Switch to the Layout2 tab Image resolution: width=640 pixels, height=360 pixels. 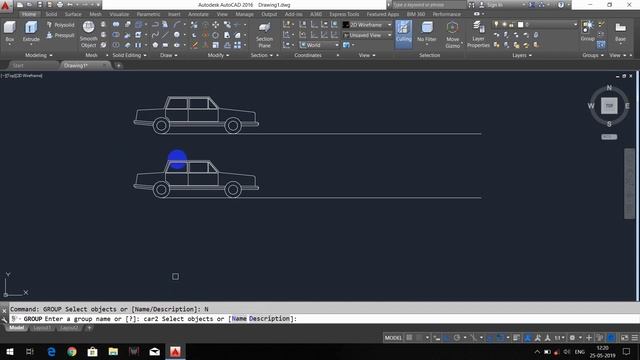[69, 328]
